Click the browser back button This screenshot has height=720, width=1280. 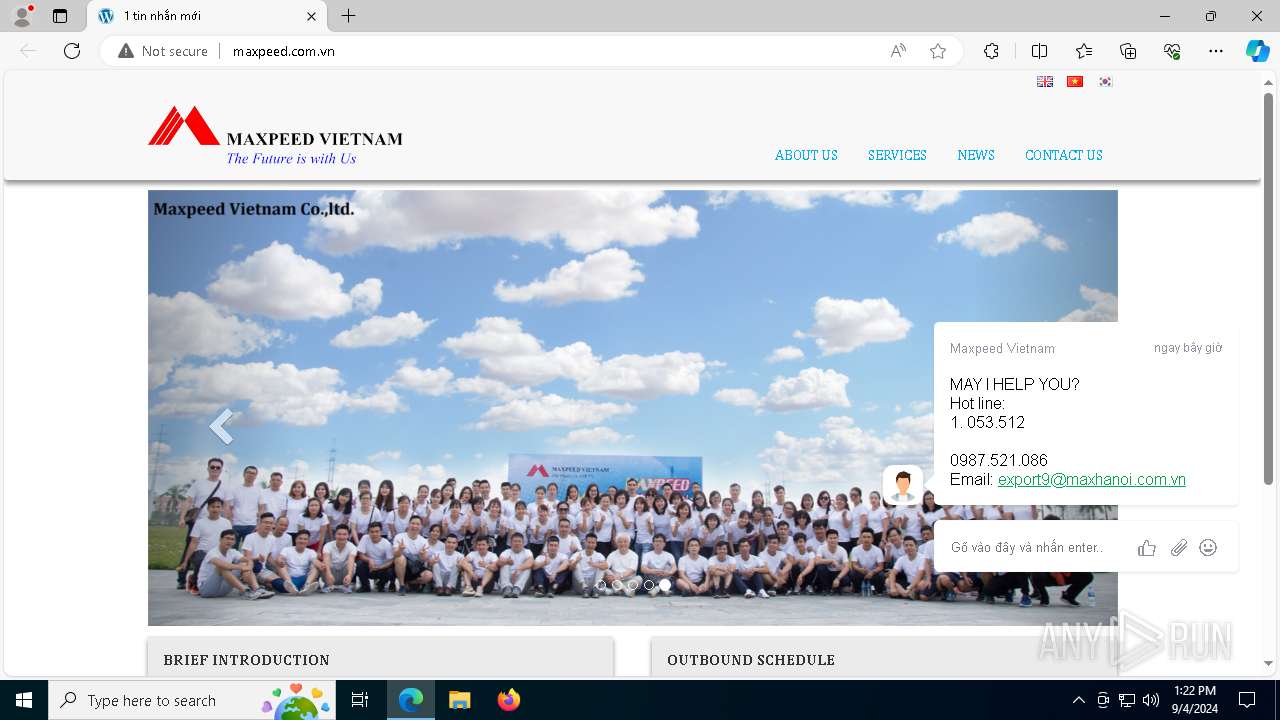coord(28,51)
